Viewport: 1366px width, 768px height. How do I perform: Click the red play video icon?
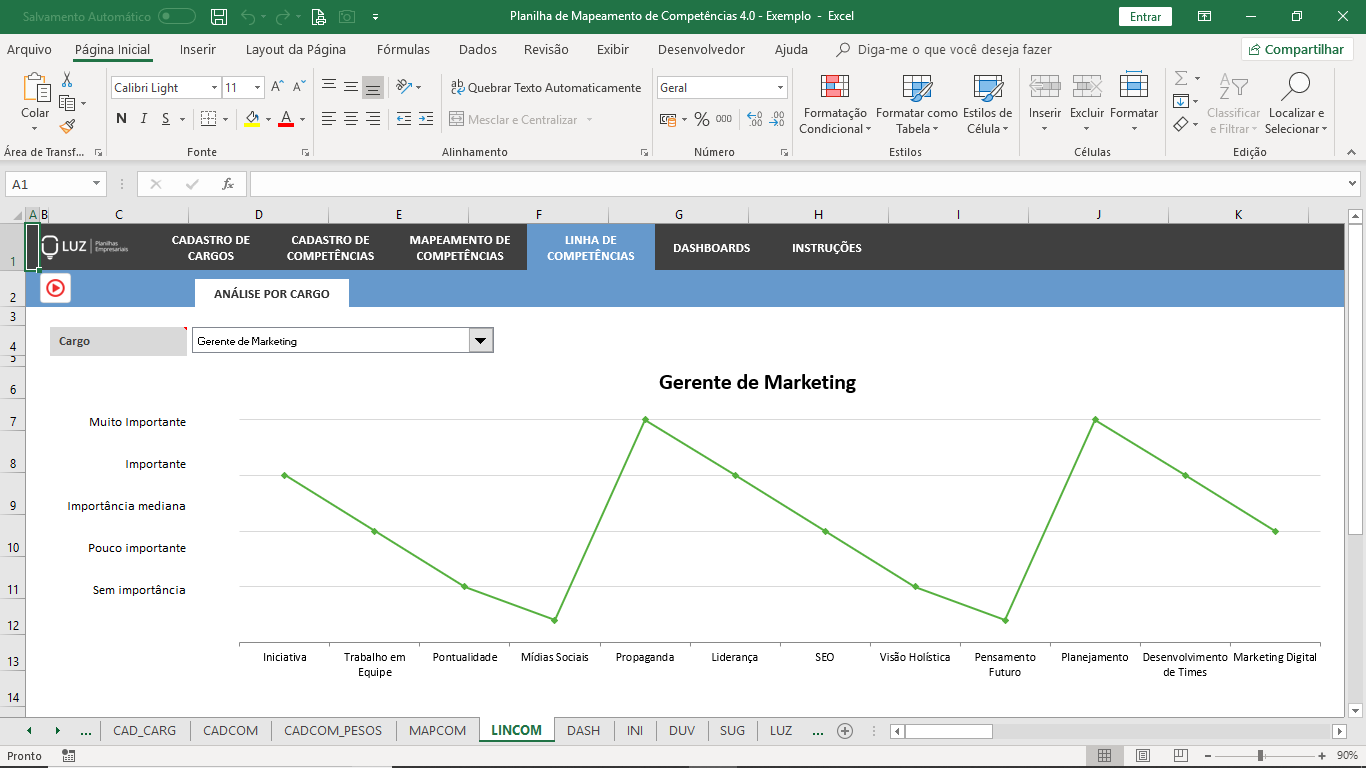[55, 288]
